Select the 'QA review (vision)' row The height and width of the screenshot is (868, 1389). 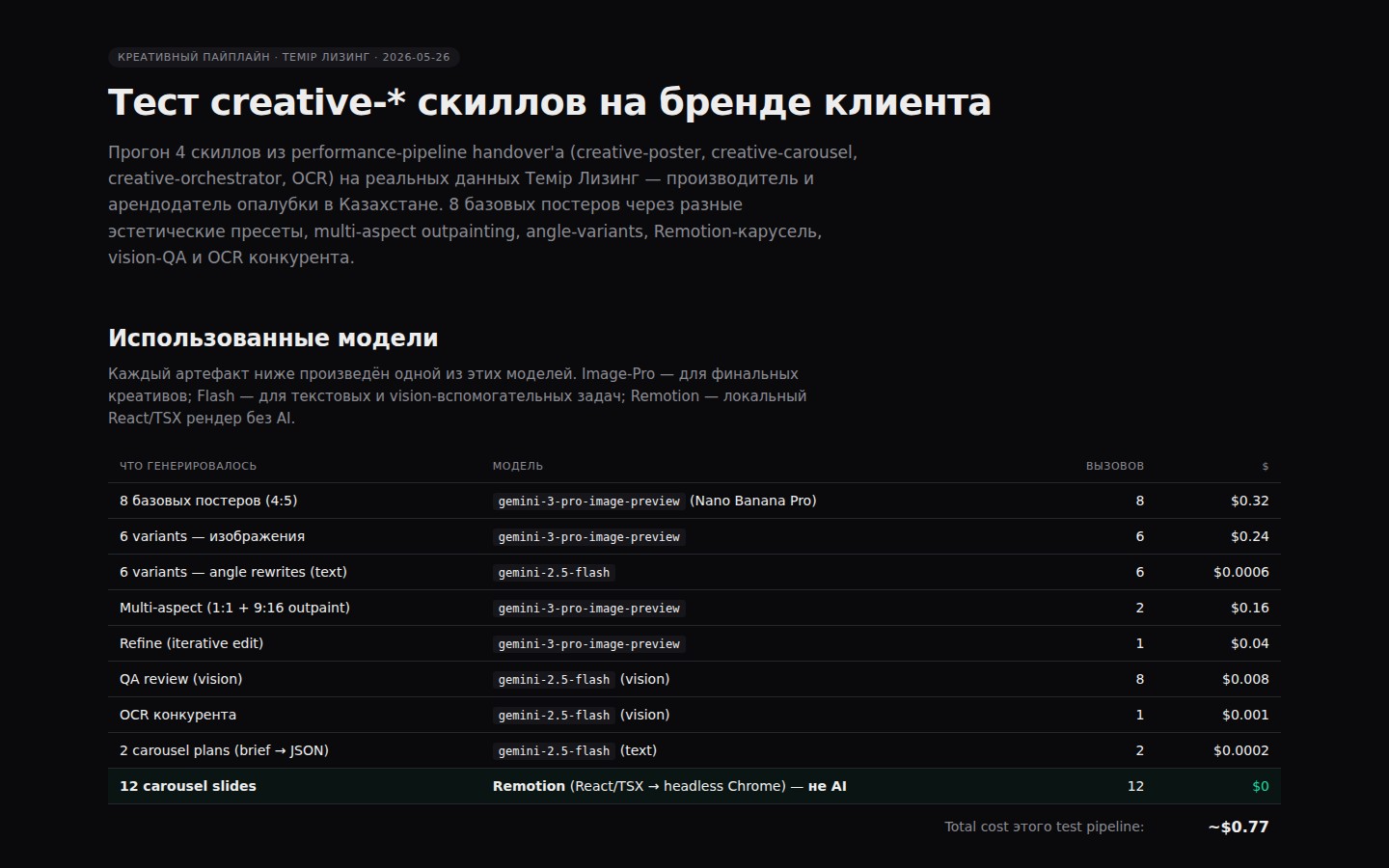coord(694,679)
